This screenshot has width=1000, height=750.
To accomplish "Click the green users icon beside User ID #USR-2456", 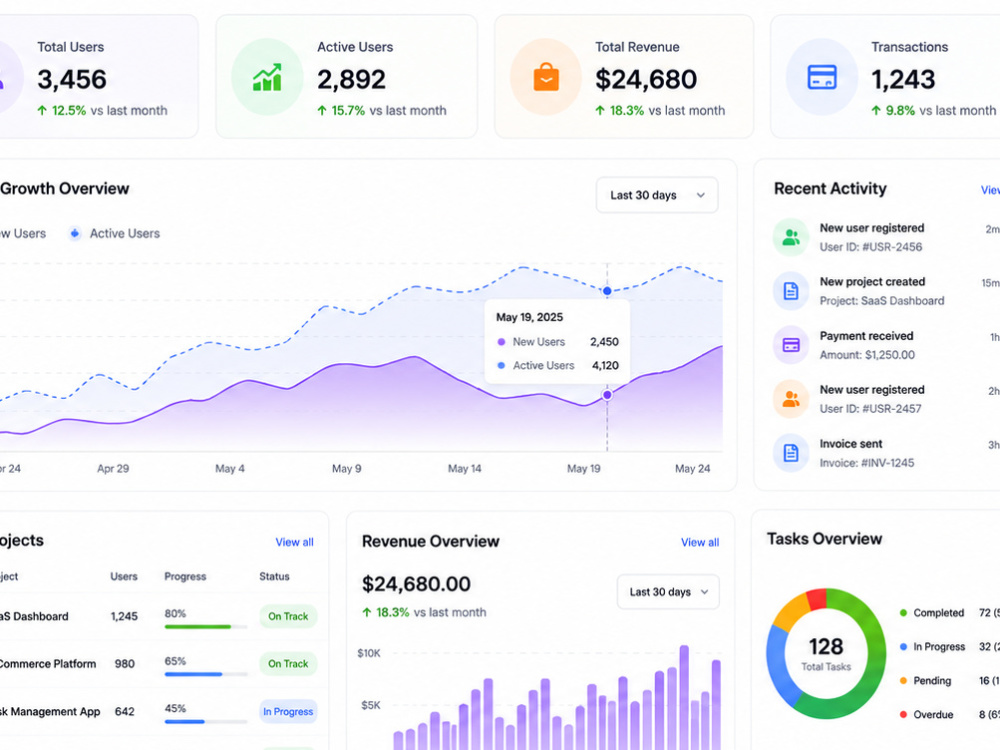I will (x=791, y=237).
